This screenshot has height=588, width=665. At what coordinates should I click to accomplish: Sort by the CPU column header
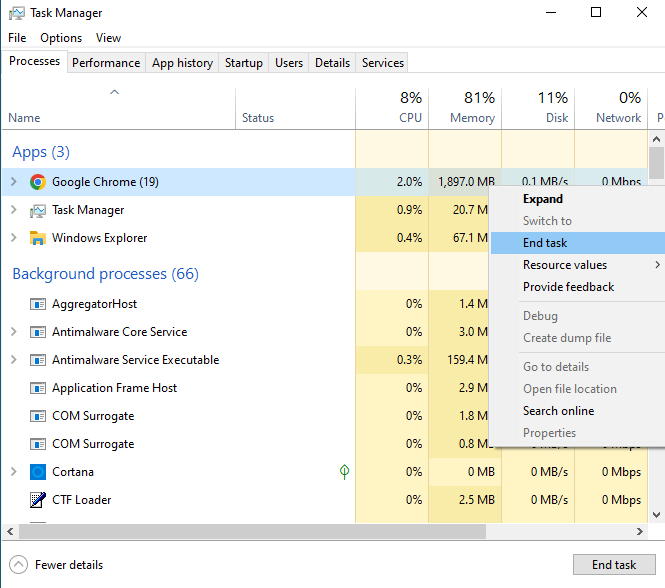click(392, 108)
